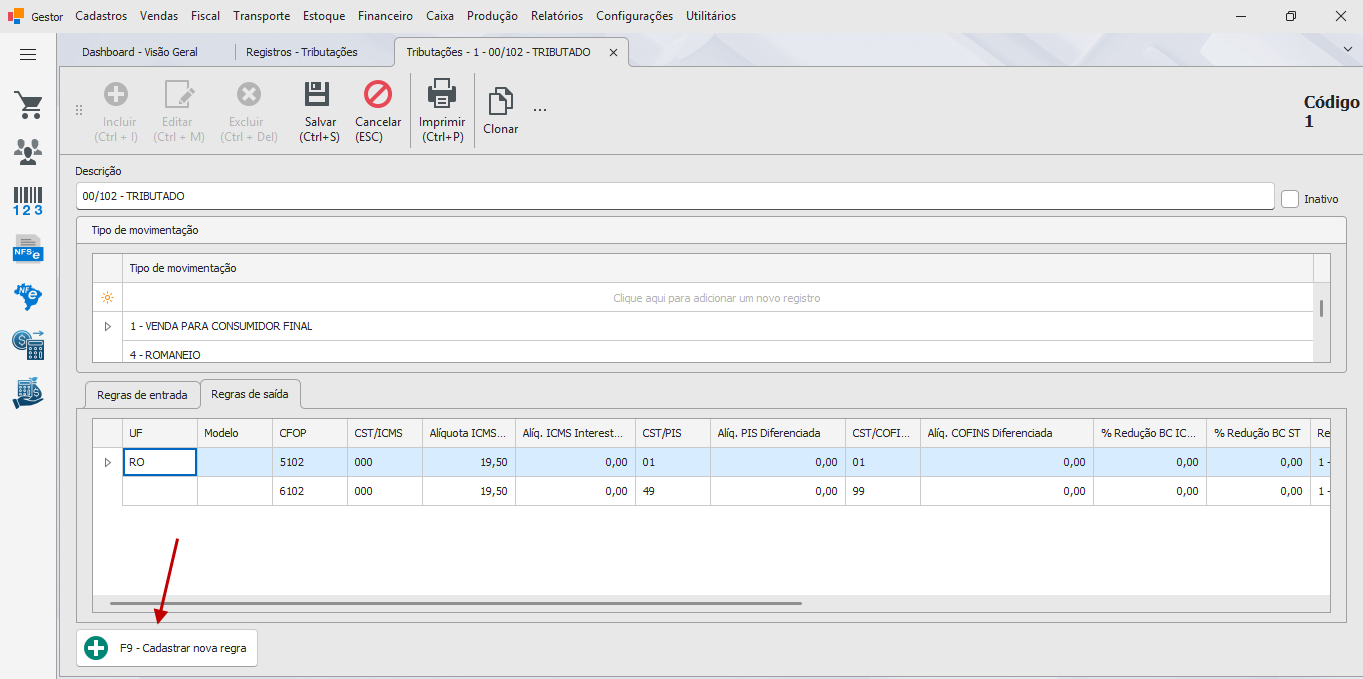
Task: Select the 4 - ROMANEIO row
Action: click(717, 352)
